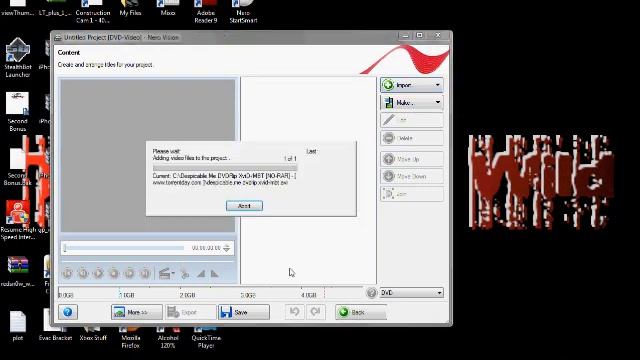Click the Play button under the preview
640x360 pixels.
coord(98,273)
